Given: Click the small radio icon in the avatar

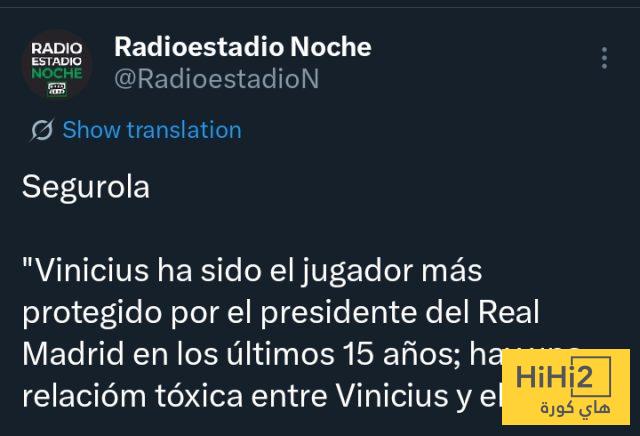Looking at the screenshot, I should [57, 89].
